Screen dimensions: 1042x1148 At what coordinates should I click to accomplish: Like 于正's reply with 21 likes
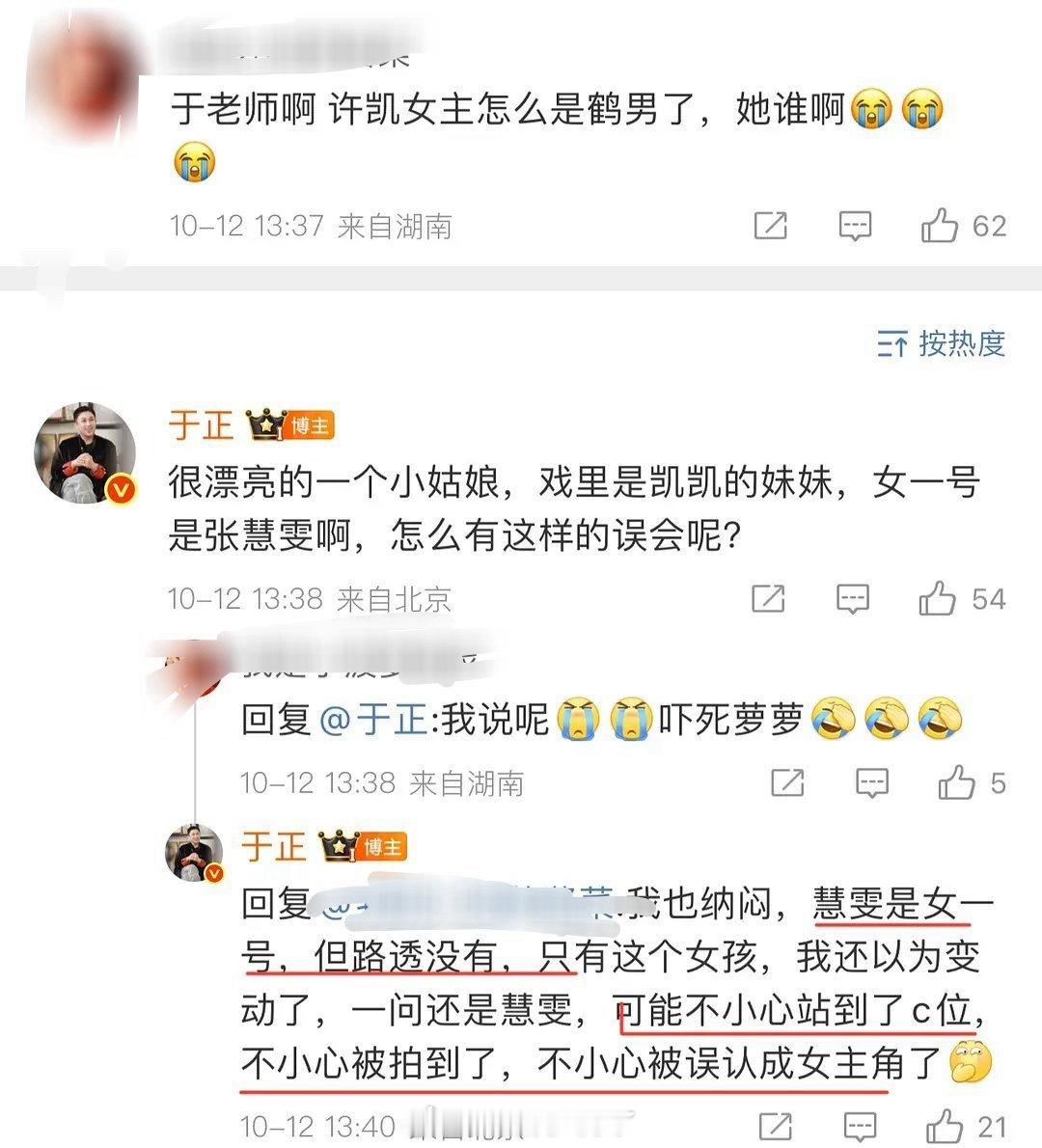(x=945, y=1126)
